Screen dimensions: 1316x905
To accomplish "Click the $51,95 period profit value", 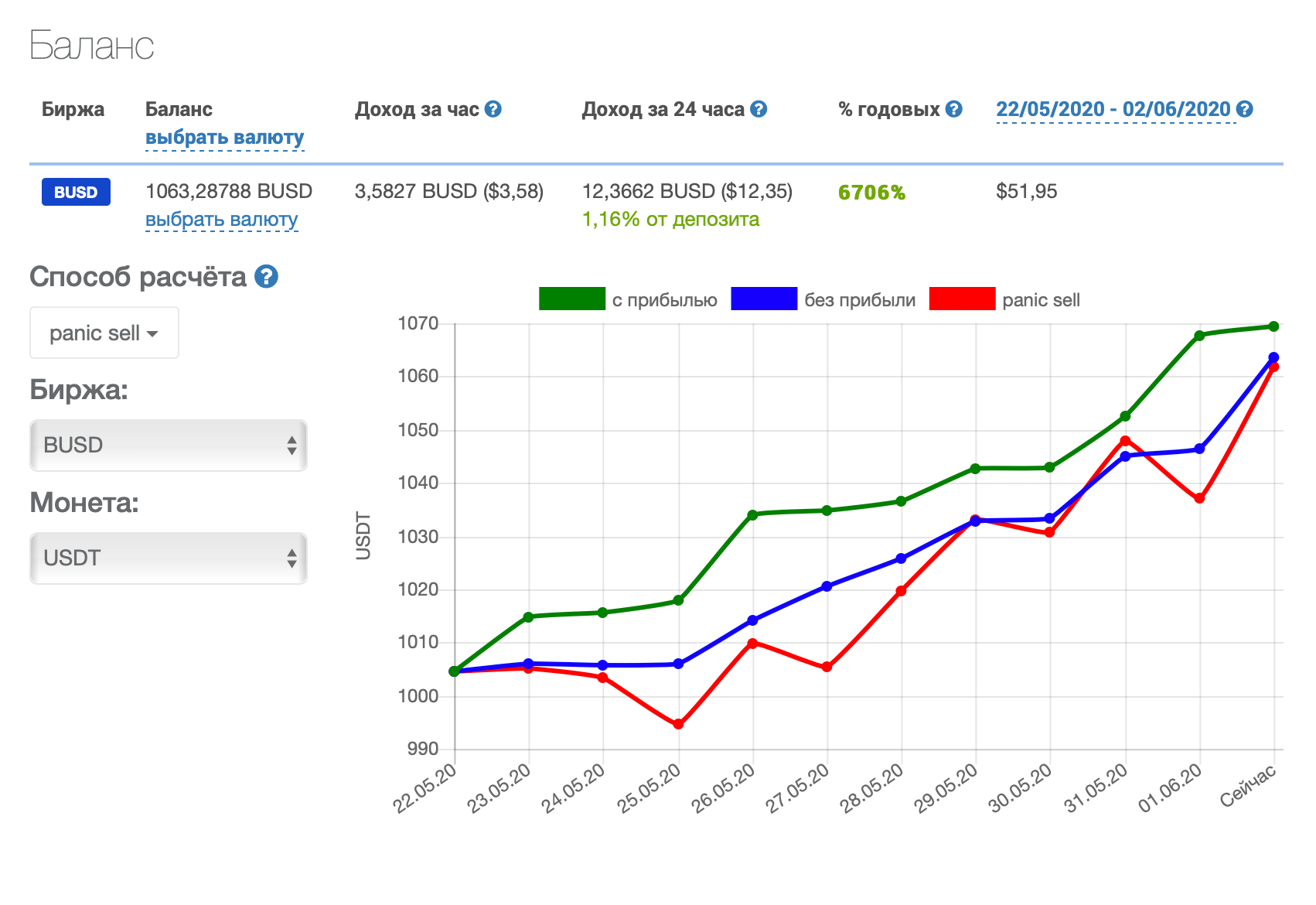I will click(1026, 191).
